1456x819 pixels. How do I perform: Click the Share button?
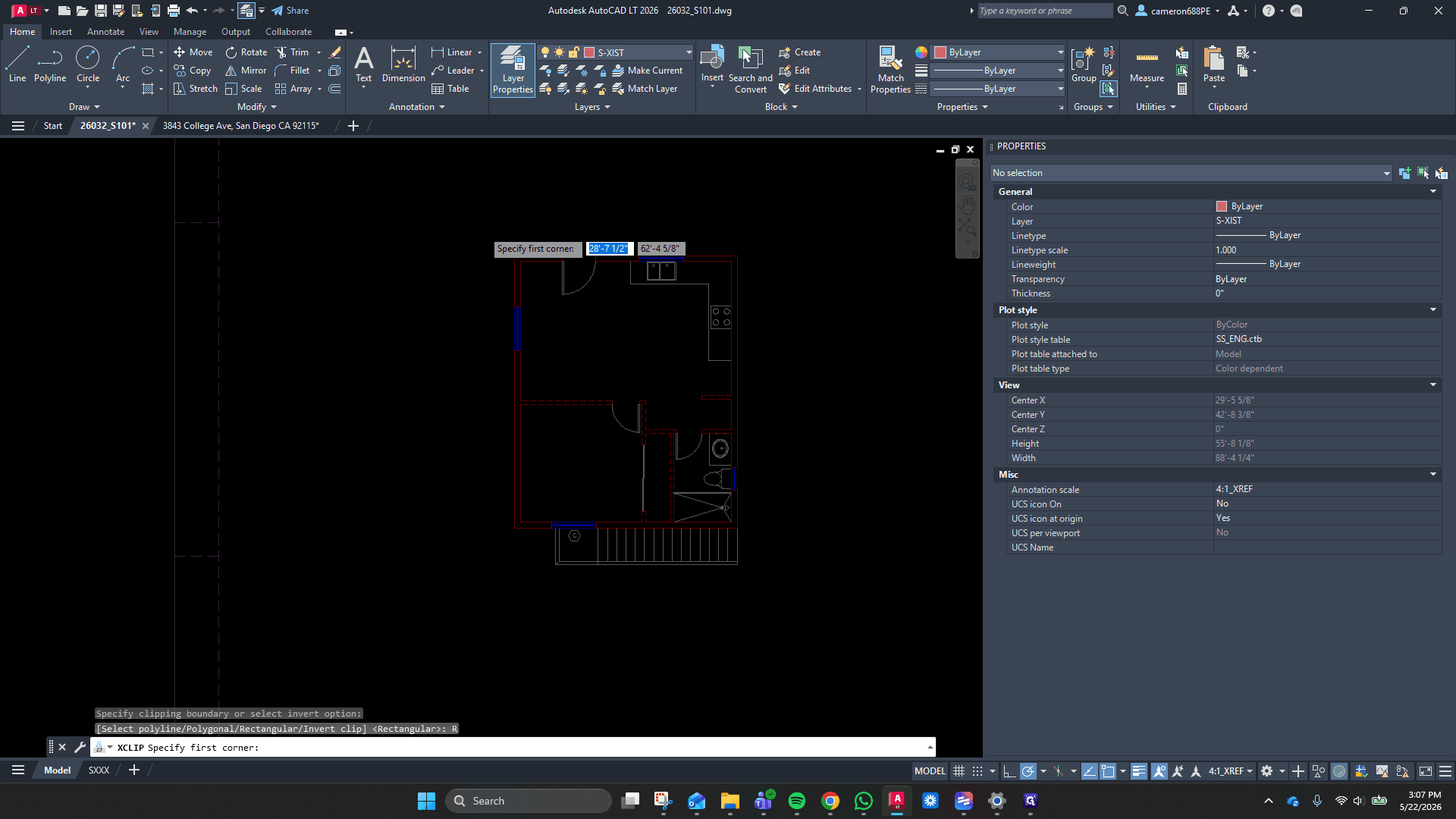[x=290, y=11]
